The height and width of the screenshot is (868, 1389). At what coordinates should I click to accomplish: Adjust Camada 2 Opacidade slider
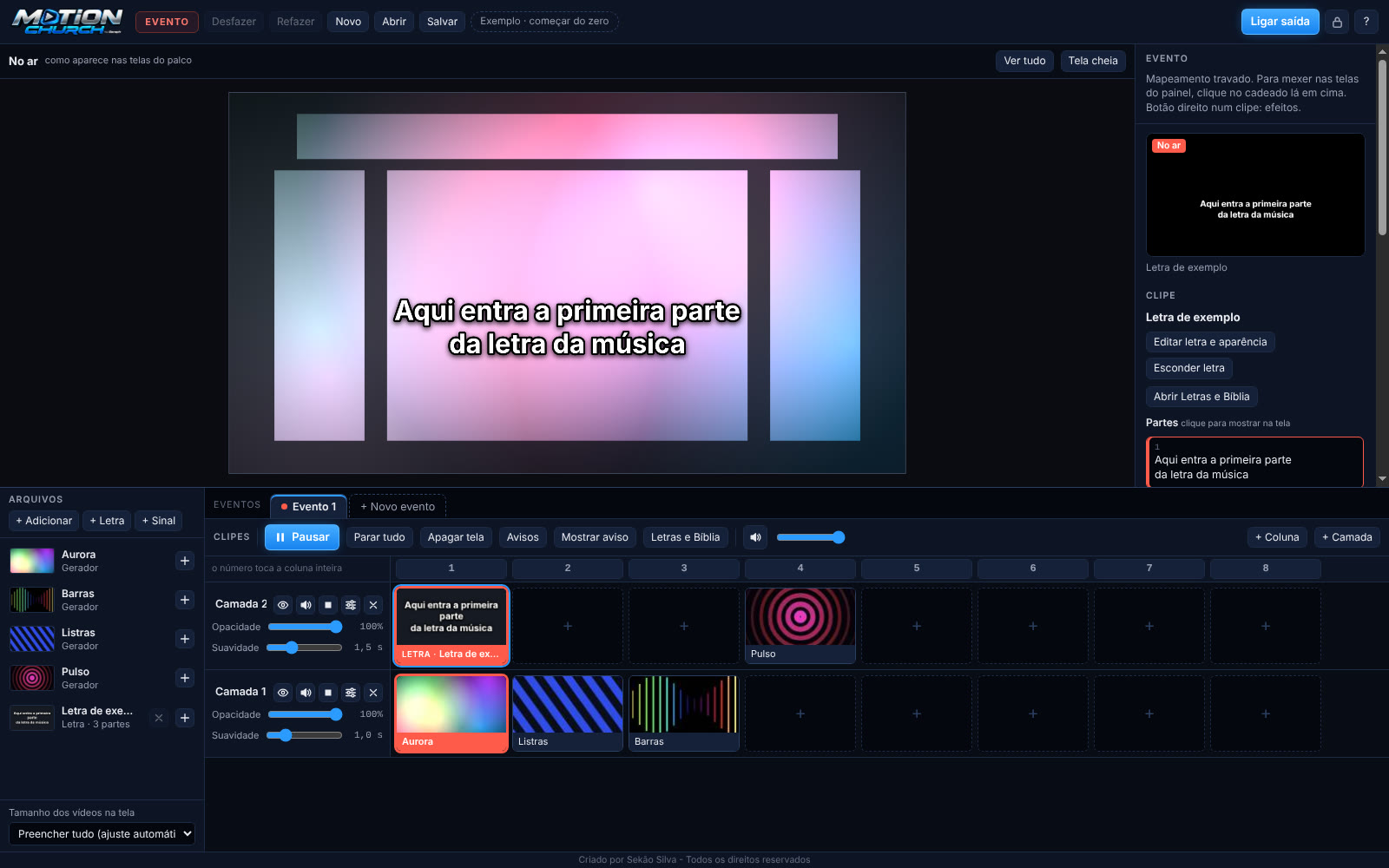coord(305,627)
